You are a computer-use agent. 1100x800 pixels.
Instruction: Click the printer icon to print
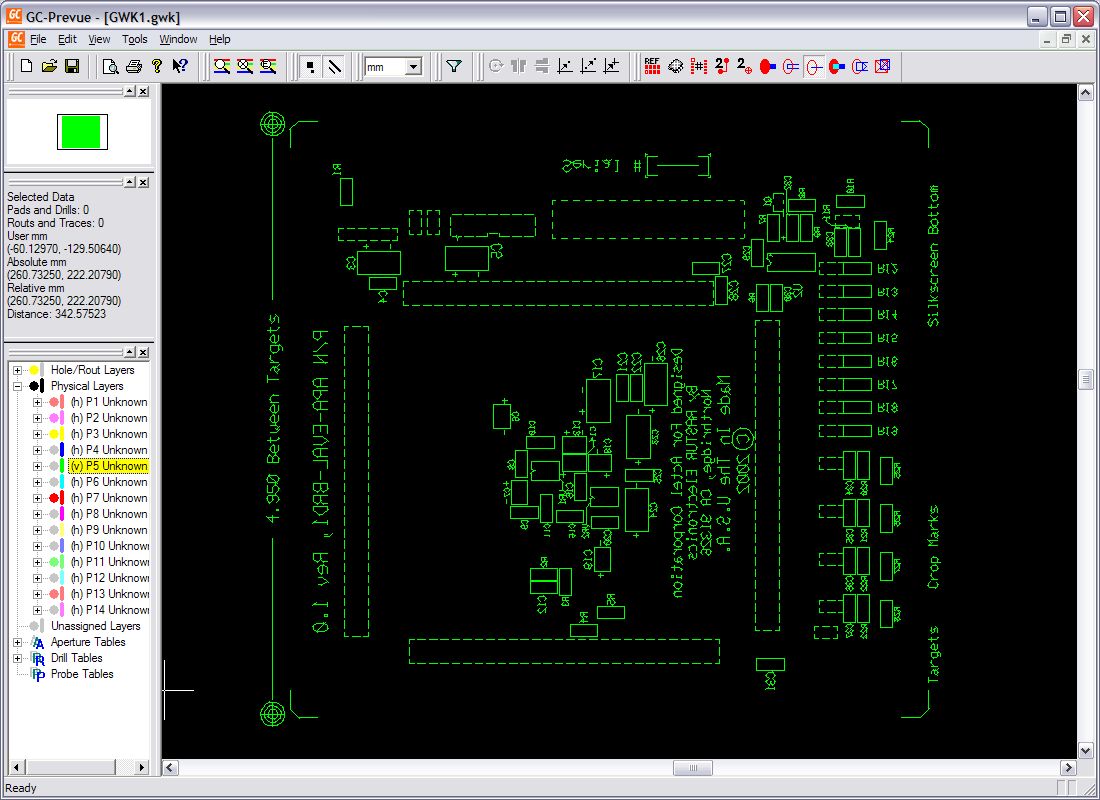point(133,67)
